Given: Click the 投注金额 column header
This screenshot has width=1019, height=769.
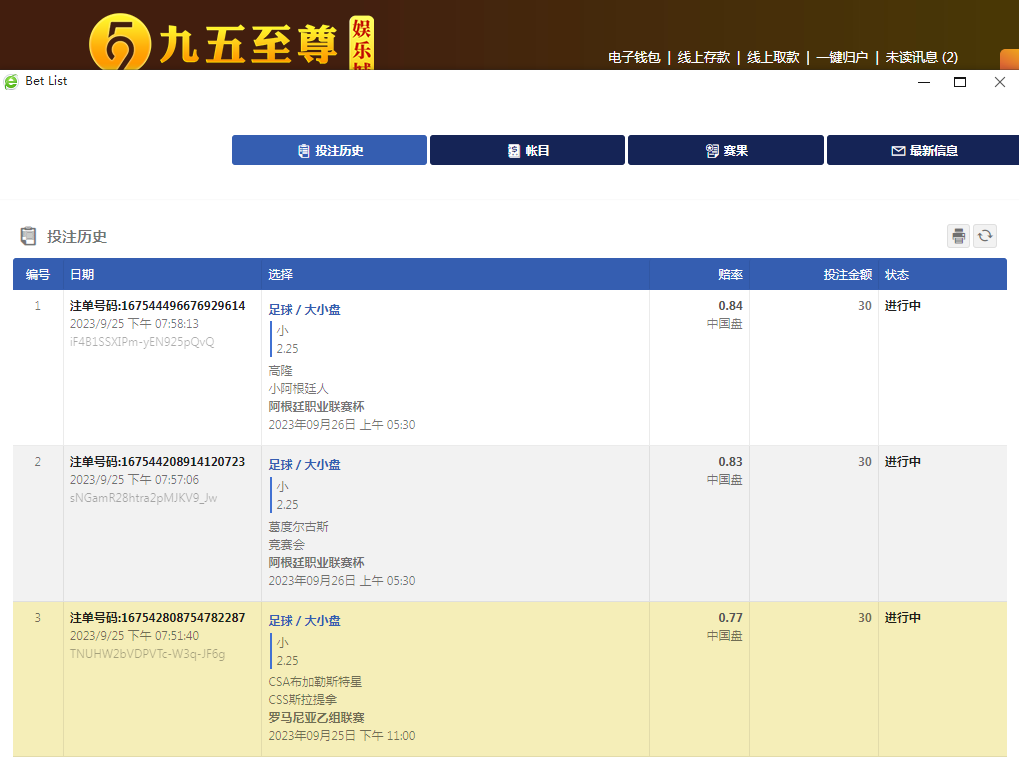Looking at the screenshot, I should [847, 274].
